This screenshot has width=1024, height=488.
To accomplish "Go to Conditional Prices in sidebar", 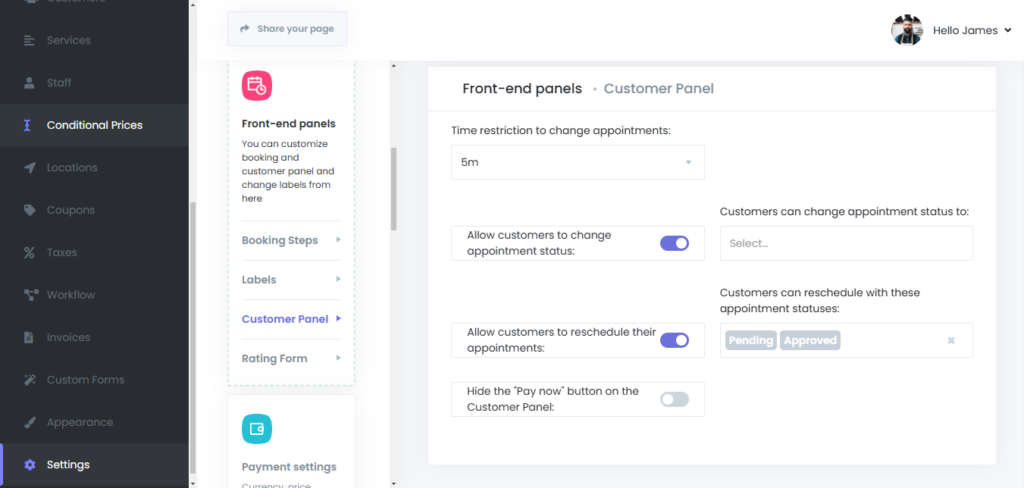I will click(94, 125).
